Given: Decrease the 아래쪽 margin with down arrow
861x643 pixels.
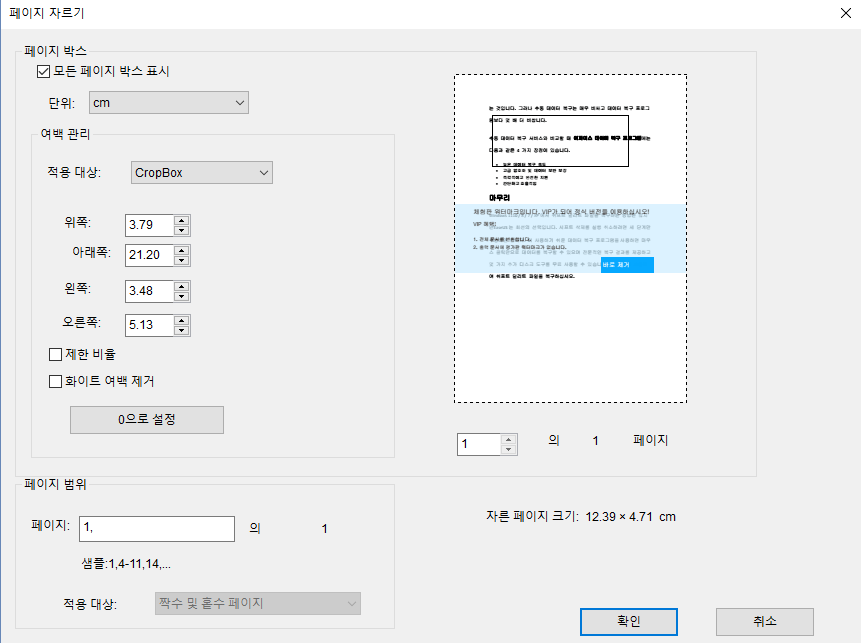Looking at the screenshot, I should (x=182, y=261).
